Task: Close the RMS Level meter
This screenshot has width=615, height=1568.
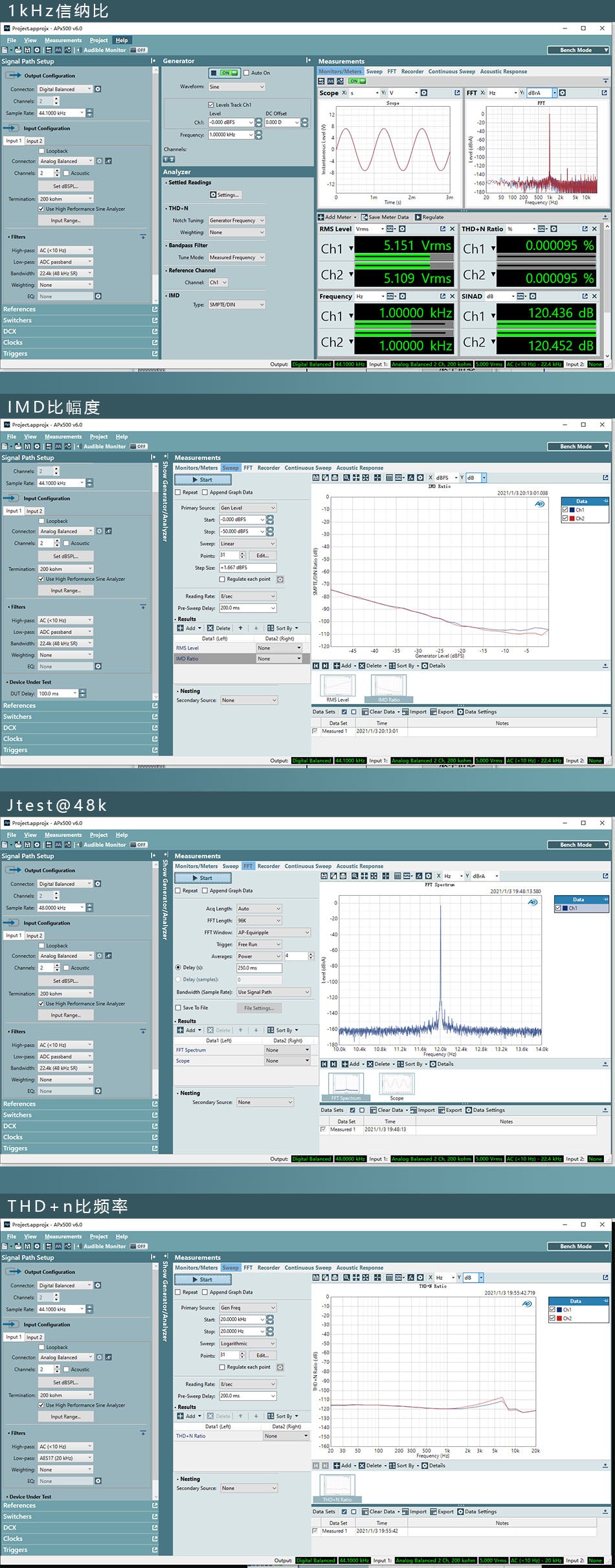Action: [x=452, y=229]
